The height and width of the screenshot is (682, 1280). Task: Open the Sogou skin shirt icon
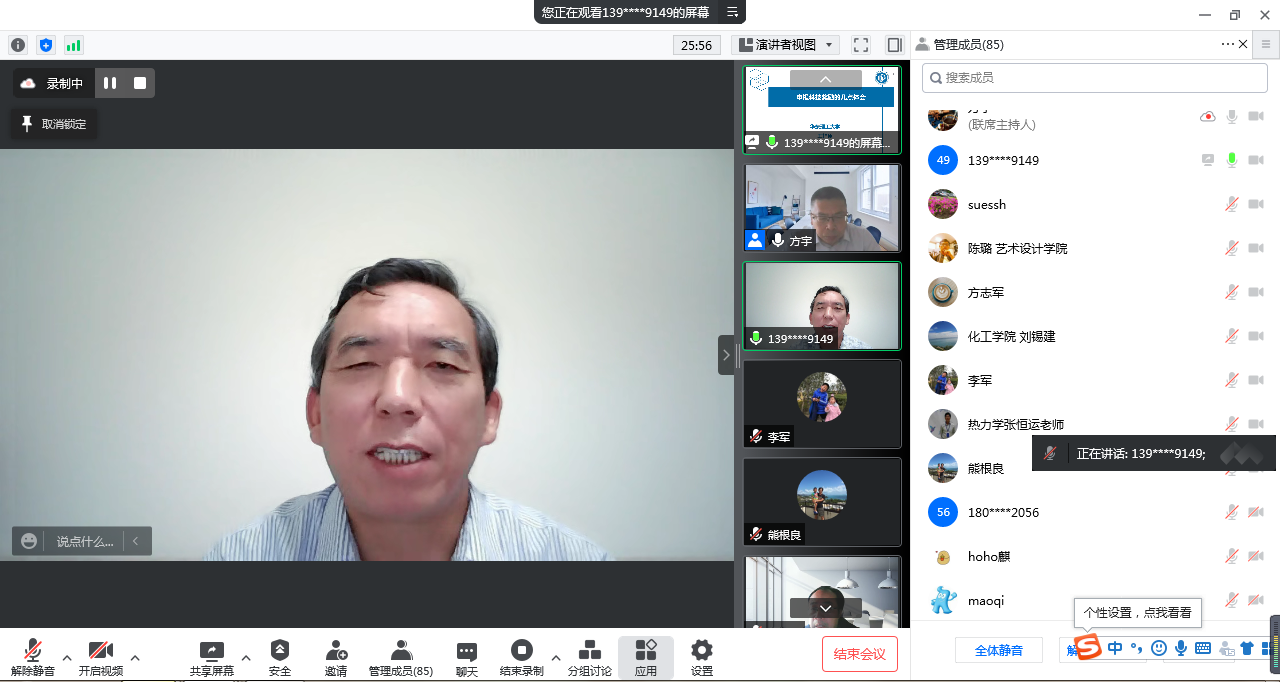[x=1247, y=648]
